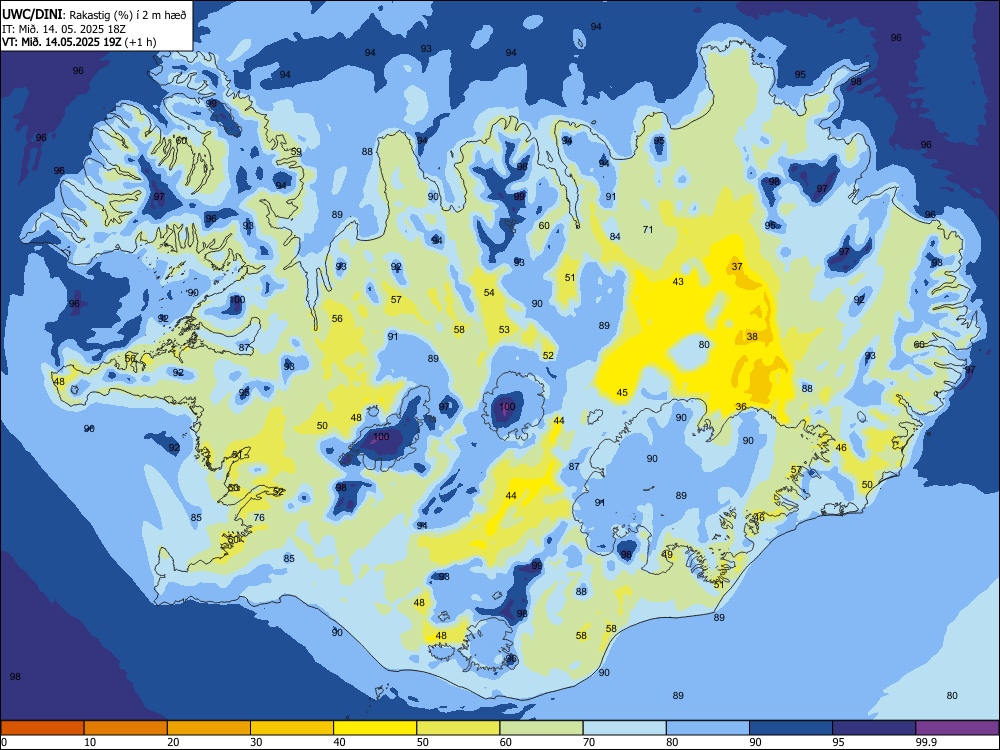Click the humidity value 54 on the map
This screenshot has height=750, width=1000.
pos(489,293)
